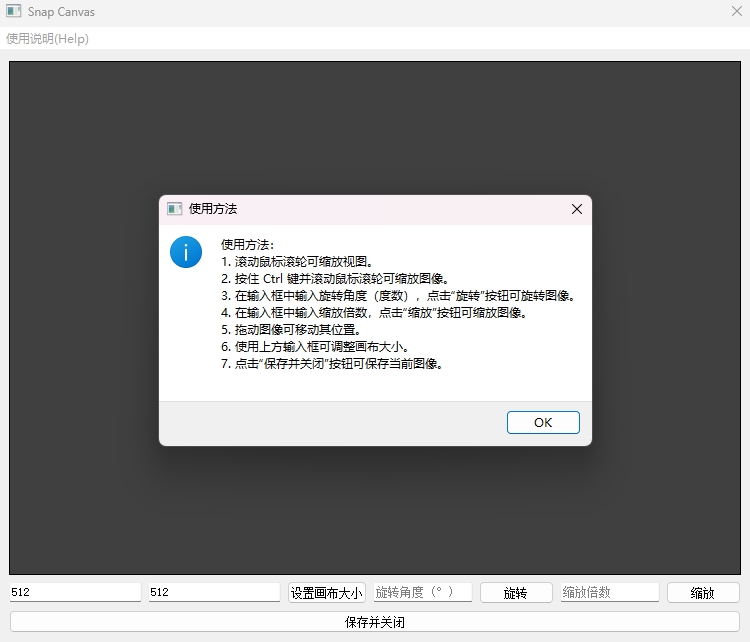Focus the 旋转角度 (°) input field

pos(423,592)
